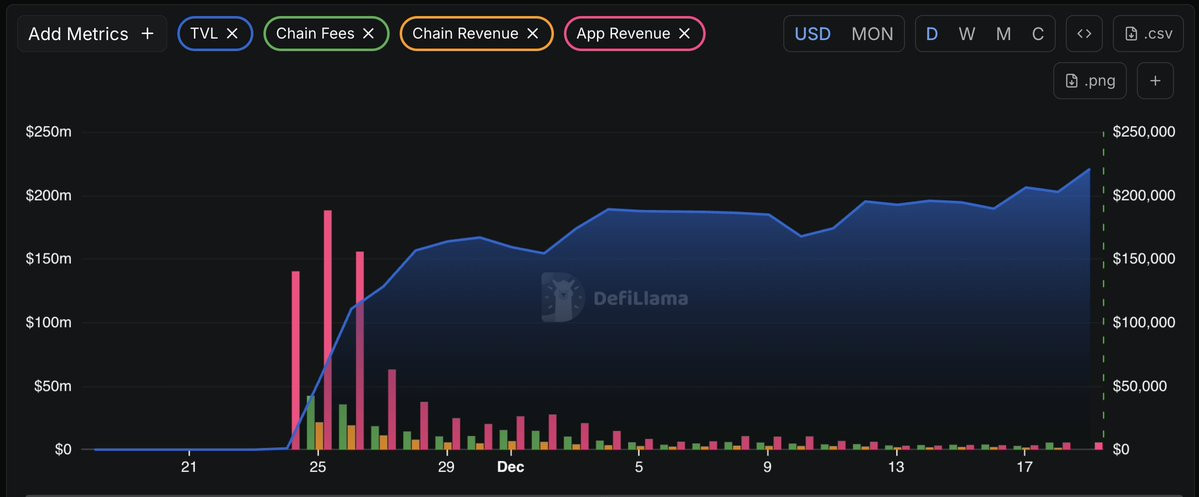The height and width of the screenshot is (497, 1199).
Task: Remove Chain Revenue metric via its X
Action: [x=533, y=34]
